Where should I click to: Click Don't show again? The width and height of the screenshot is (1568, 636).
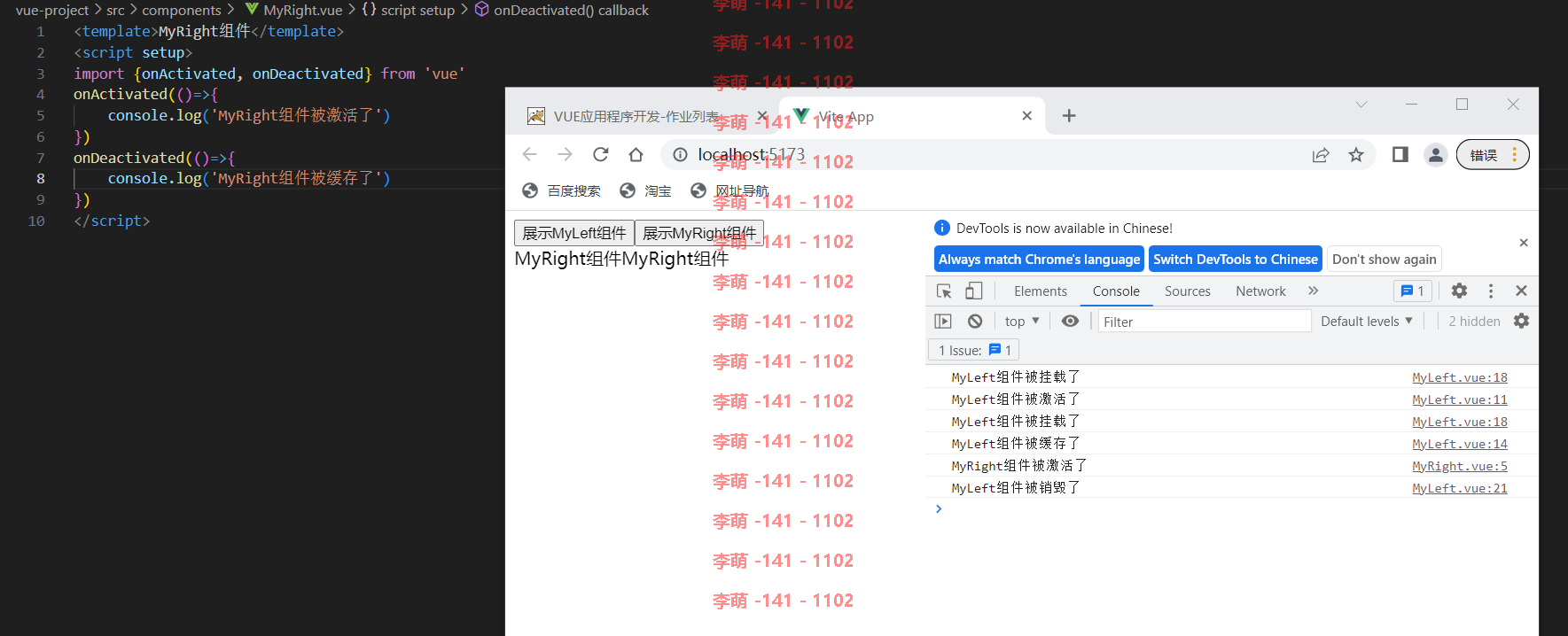click(x=1384, y=260)
